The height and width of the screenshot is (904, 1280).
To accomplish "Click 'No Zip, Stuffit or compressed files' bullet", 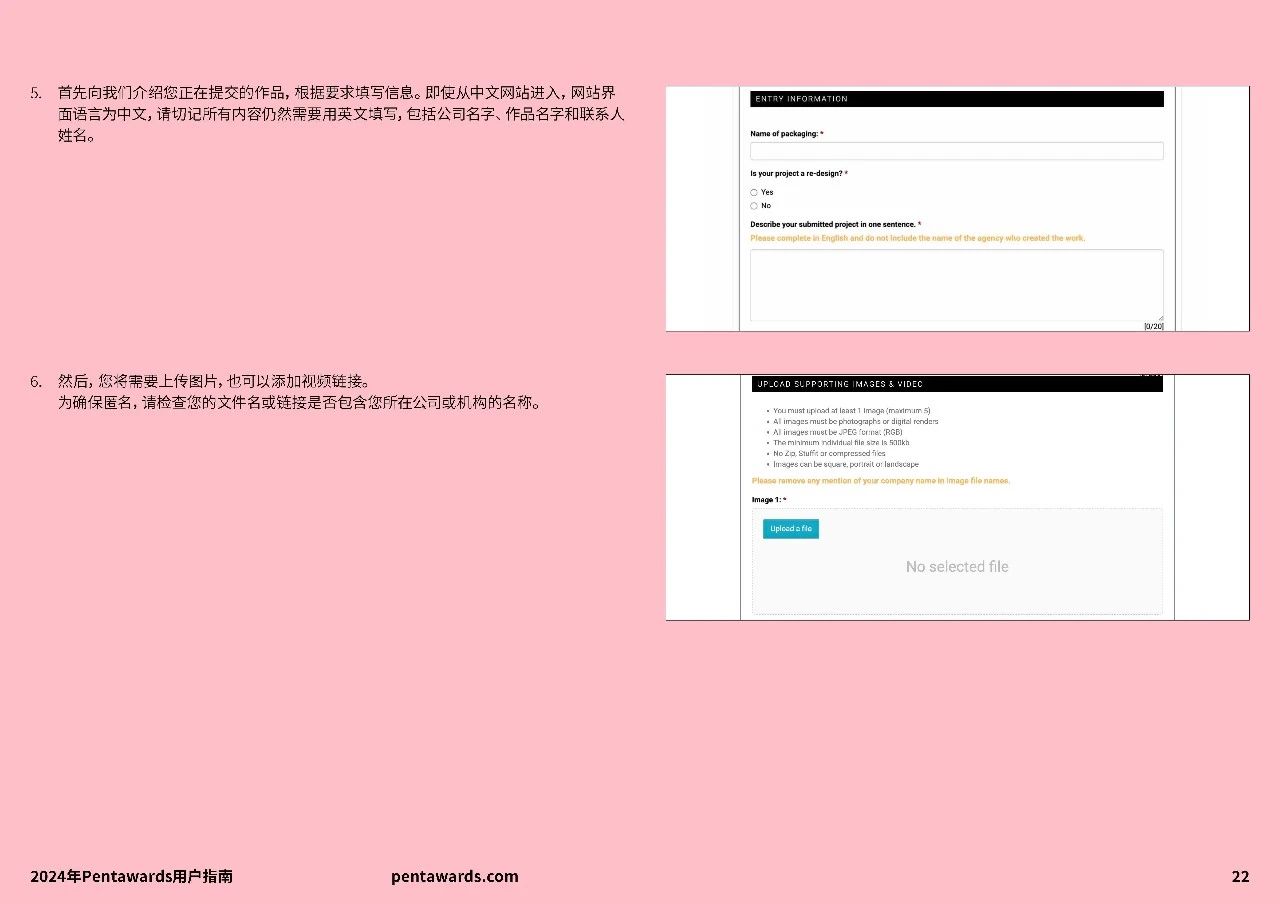I will point(829,454).
